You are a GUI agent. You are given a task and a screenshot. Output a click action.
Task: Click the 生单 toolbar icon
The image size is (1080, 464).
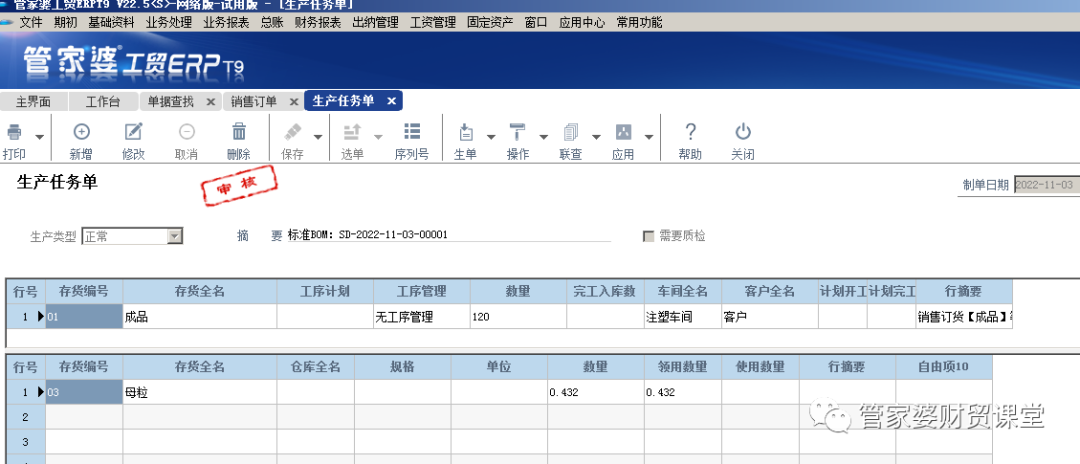tap(466, 131)
